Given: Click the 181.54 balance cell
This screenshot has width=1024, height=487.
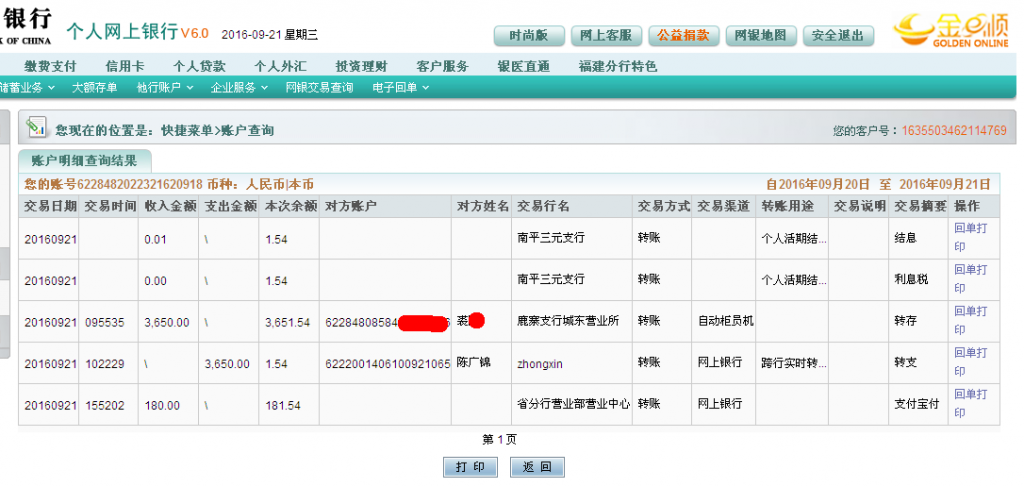Looking at the screenshot, I should click(283, 405).
